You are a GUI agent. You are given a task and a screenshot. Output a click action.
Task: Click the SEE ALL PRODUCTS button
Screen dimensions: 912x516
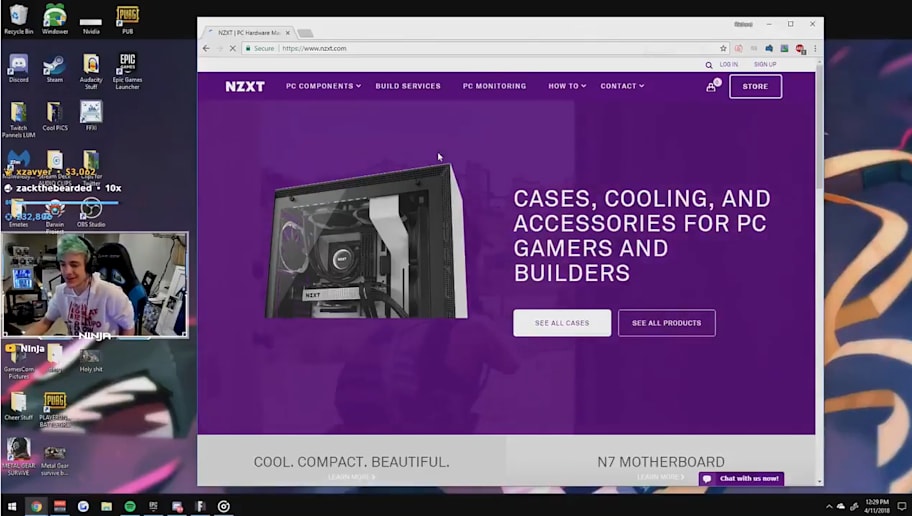pos(667,323)
